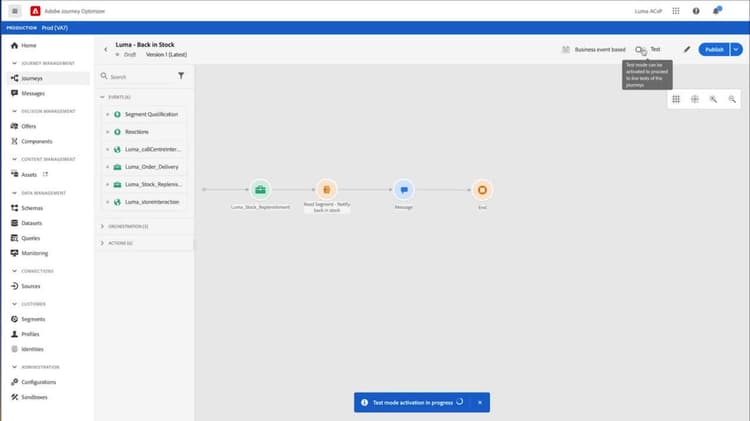The image size is (750, 421).
Task: Collapse the Journey Management sidebar section
Action: click(x=14, y=63)
